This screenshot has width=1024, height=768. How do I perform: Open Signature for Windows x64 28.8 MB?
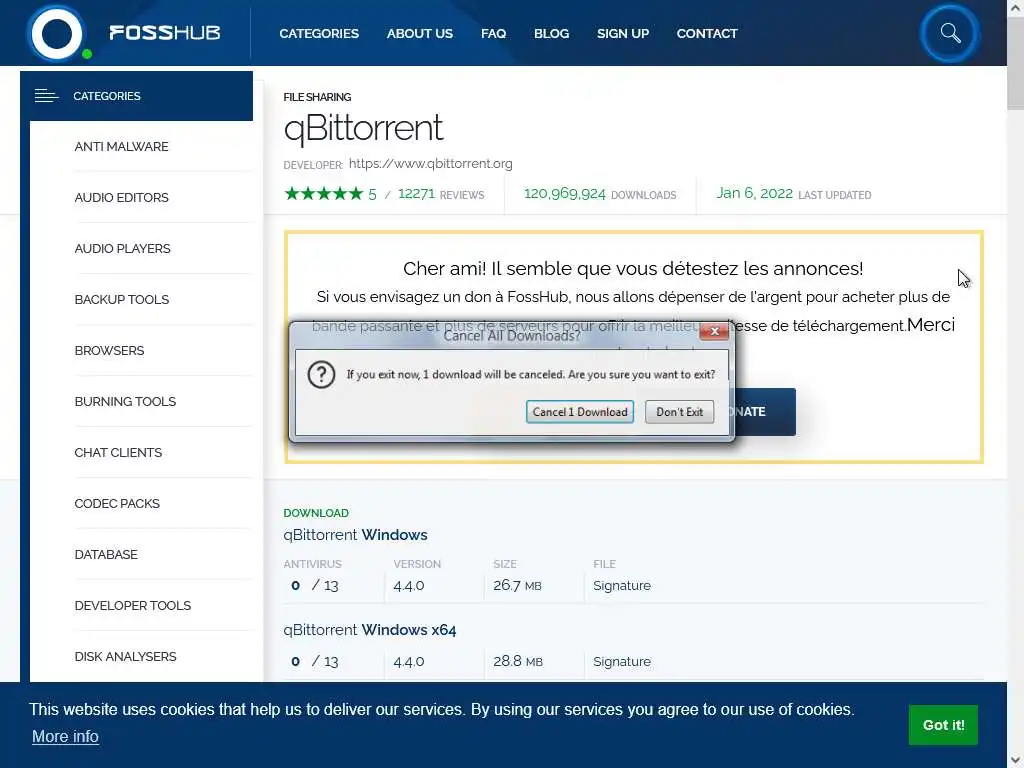click(622, 662)
